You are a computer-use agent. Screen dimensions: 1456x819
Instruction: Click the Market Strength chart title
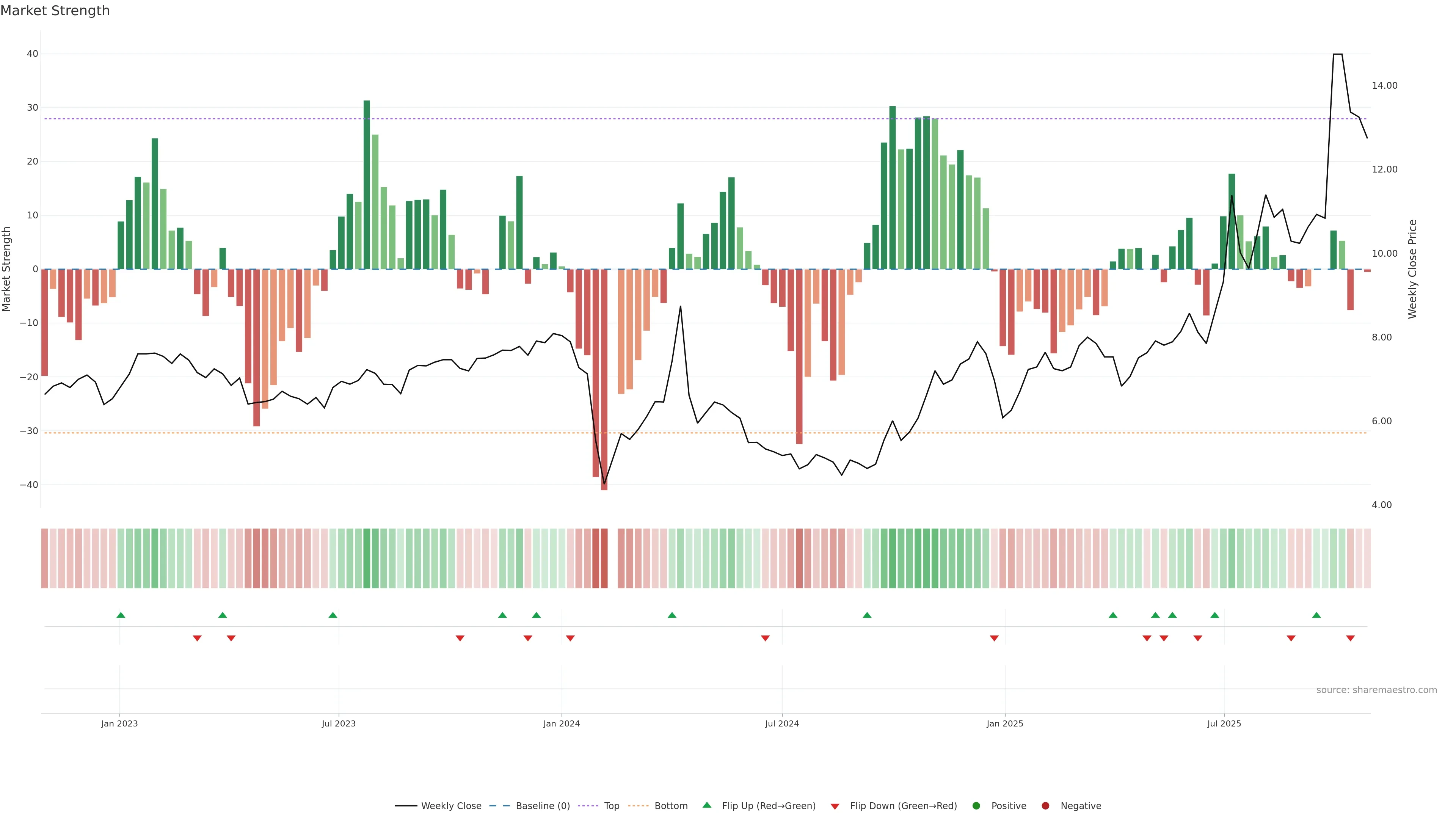pyautogui.click(x=55, y=11)
